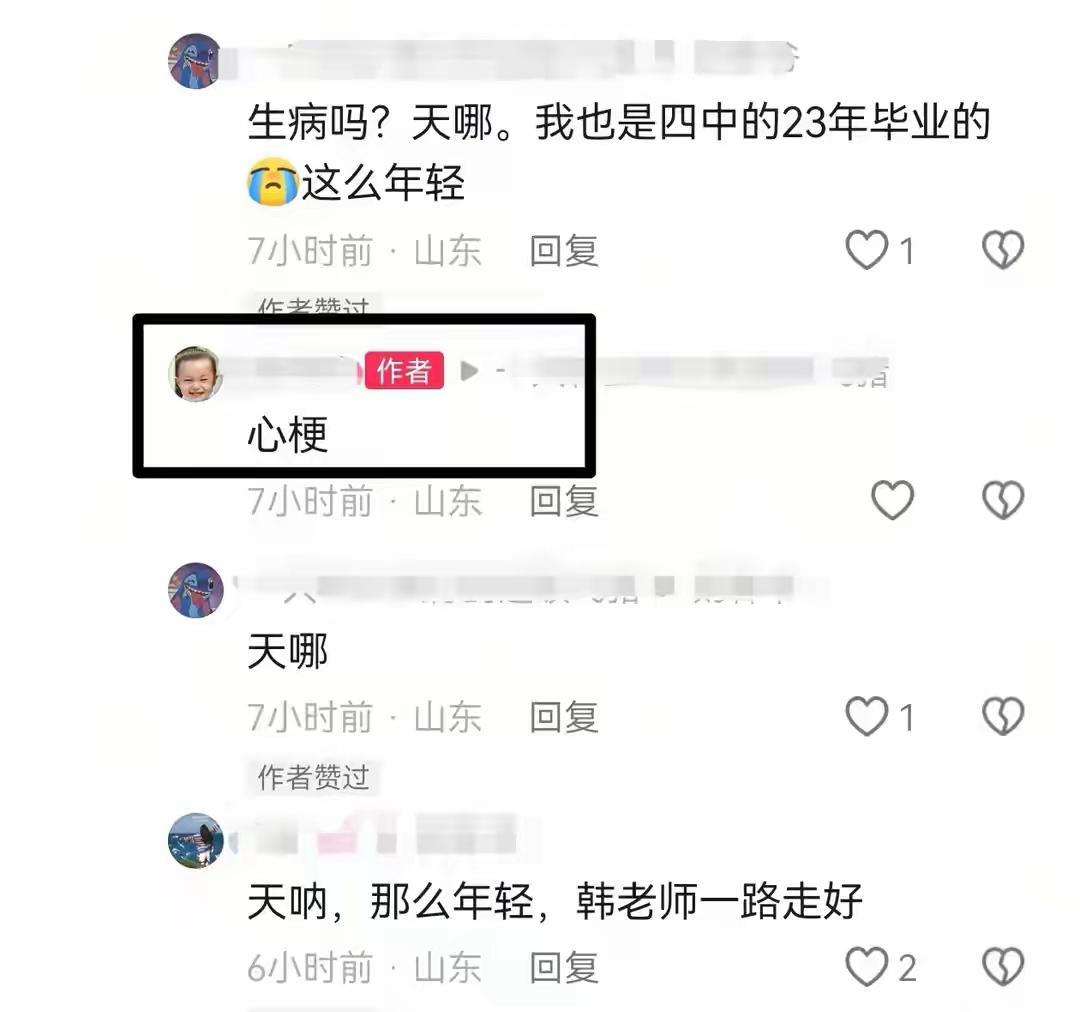The image size is (1080, 1012).
Task: Reply to the author's 心梗 comment
Action: click(x=564, y=501)
